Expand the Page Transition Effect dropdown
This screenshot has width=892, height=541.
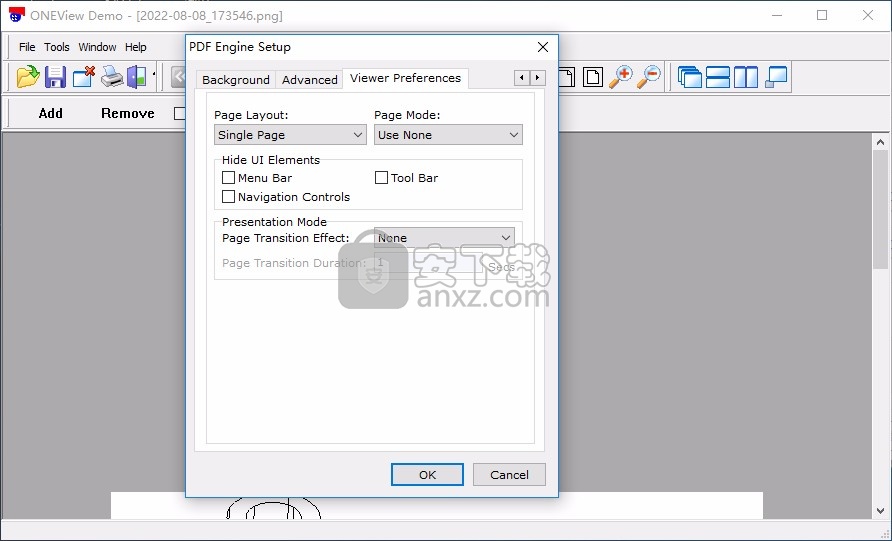pos(444,238)
